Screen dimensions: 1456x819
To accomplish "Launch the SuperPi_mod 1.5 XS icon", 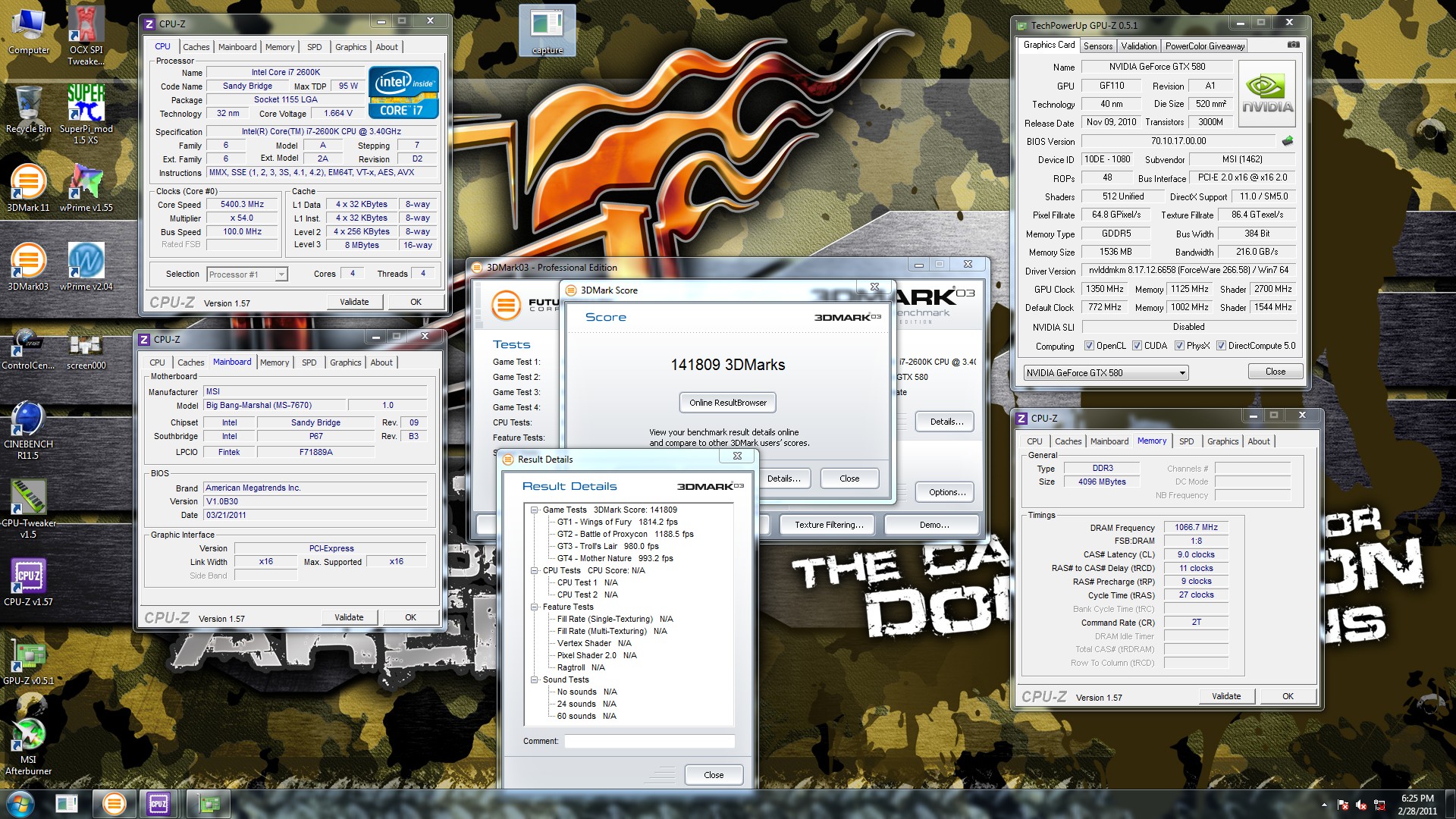I will tap(86, 114).
